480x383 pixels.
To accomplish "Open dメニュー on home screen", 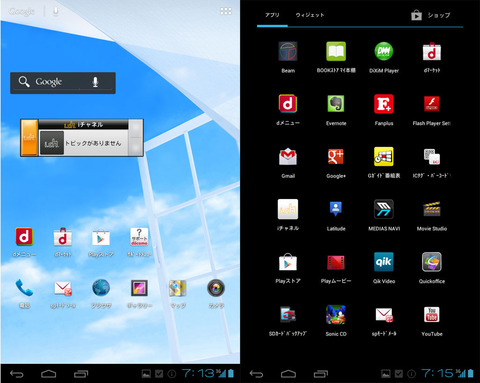I will coord(24,237).
